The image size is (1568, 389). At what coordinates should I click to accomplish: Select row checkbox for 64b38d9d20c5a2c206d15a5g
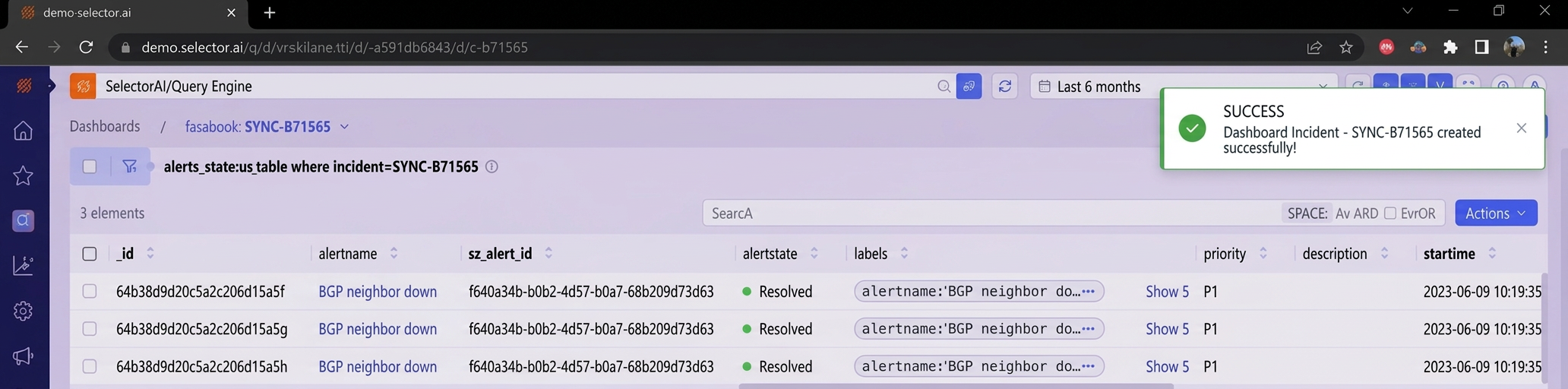pyautogui.click(x=90, y=329)
